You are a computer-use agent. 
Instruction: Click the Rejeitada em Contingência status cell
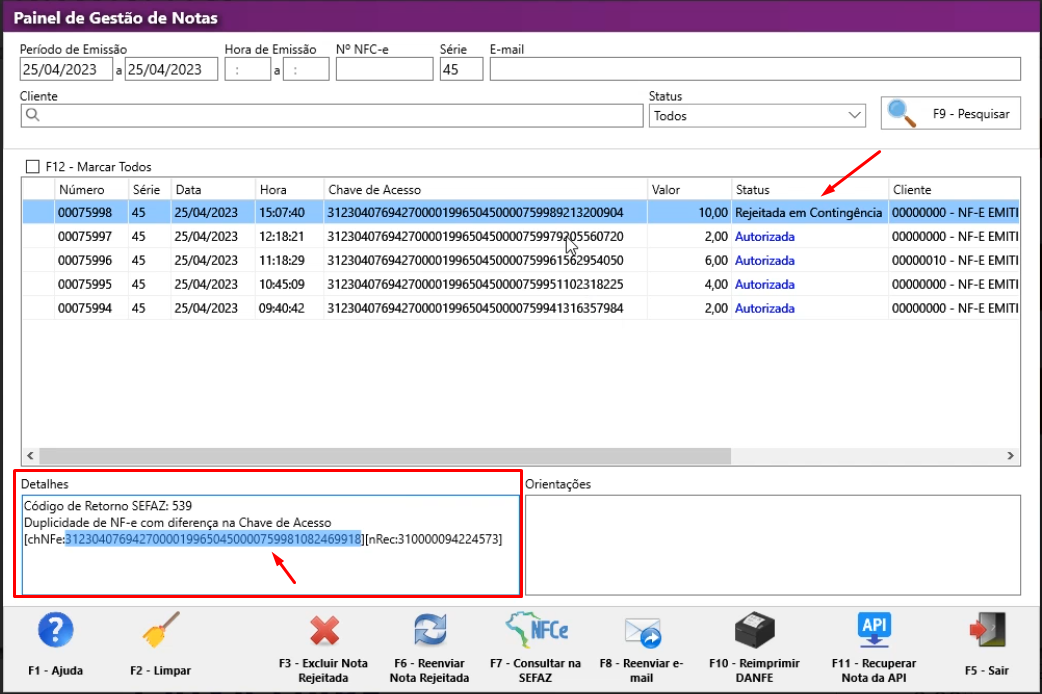809,213
